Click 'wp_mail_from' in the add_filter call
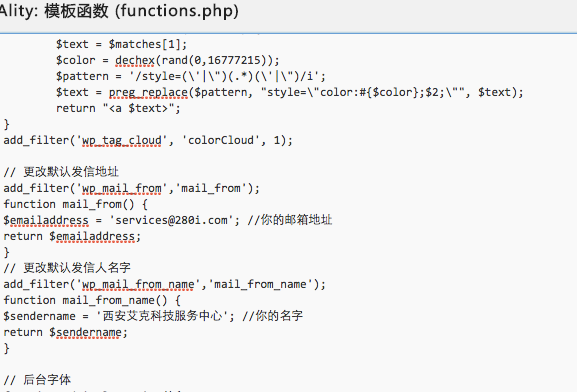 pyautogui.click(x=121, y=188)
